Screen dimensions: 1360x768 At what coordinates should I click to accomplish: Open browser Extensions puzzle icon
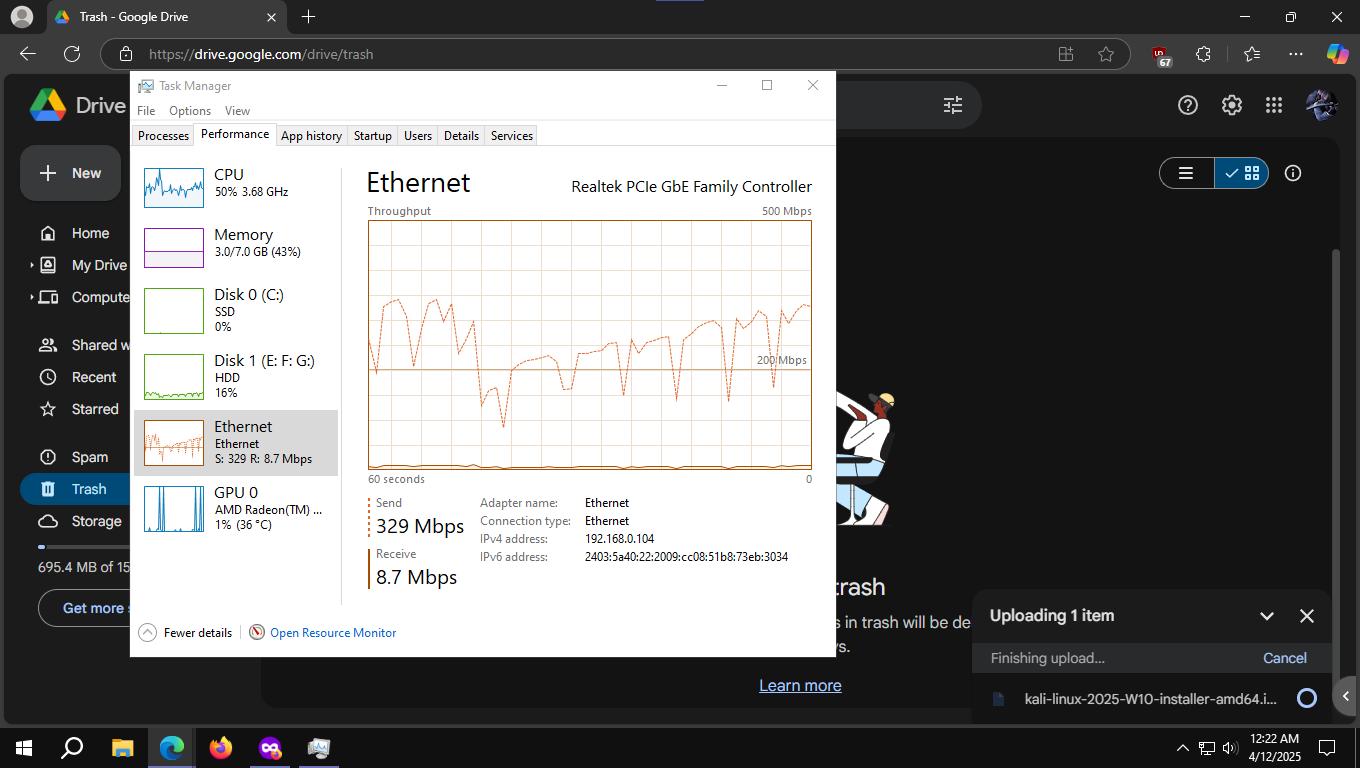[x=1204, y=54]
